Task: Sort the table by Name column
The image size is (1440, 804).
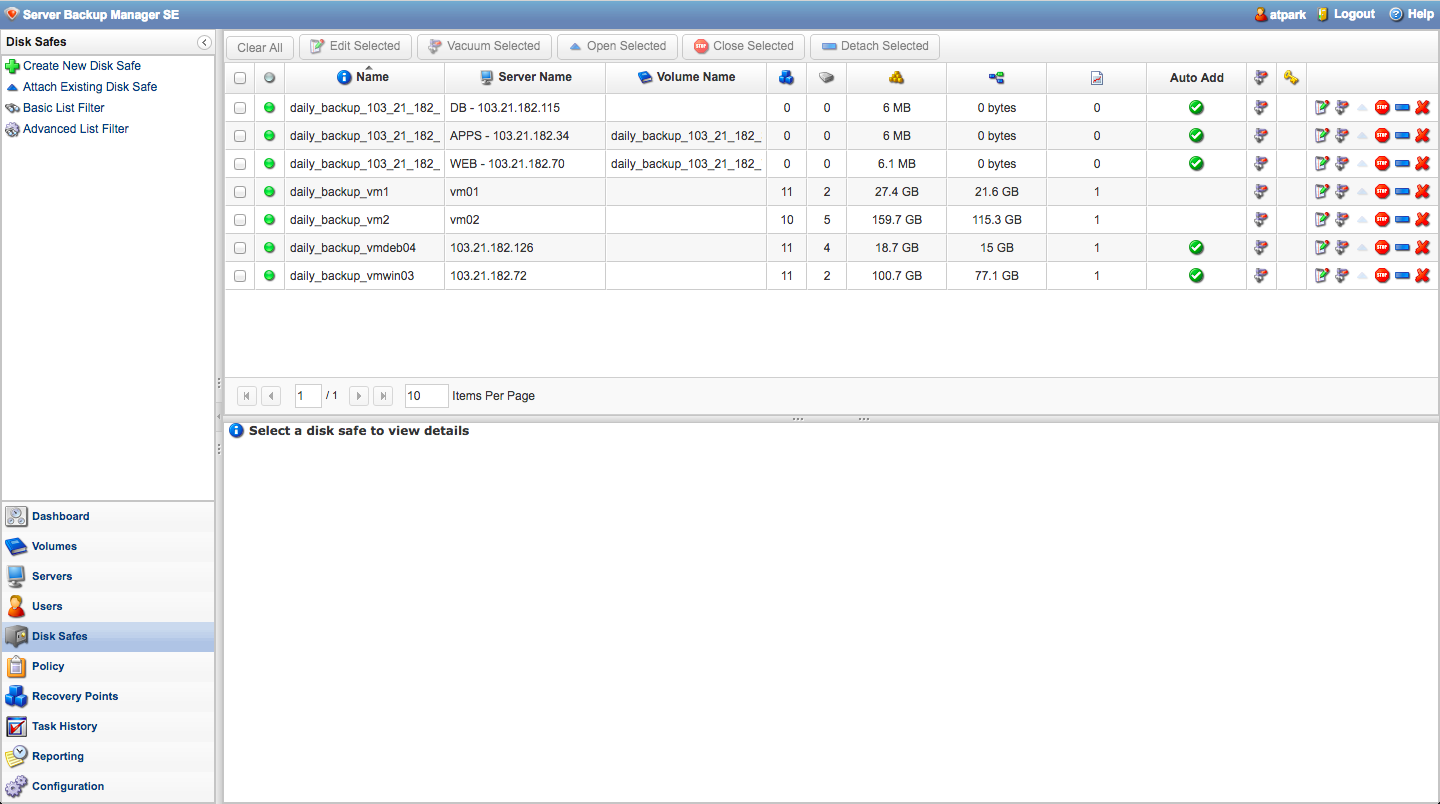Action: (372, 77)
